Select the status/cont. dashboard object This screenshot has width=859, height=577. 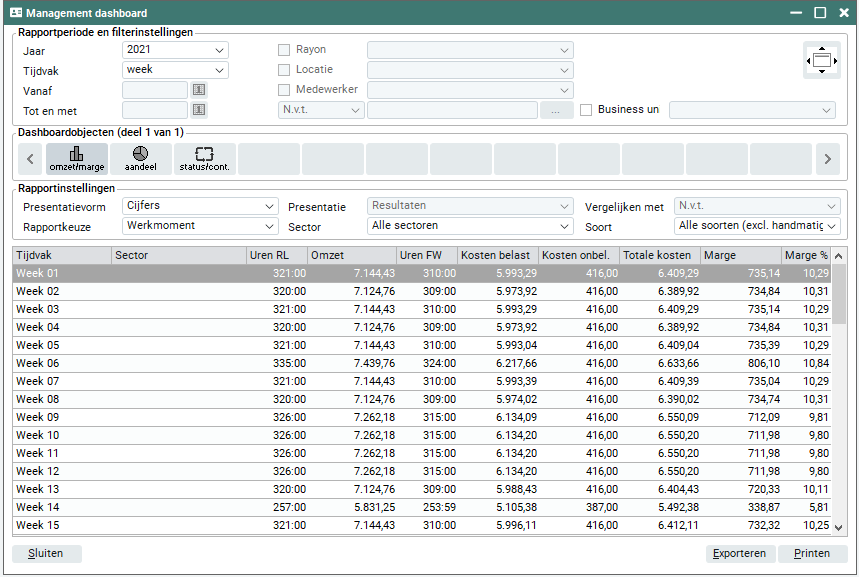coord(205,159)
